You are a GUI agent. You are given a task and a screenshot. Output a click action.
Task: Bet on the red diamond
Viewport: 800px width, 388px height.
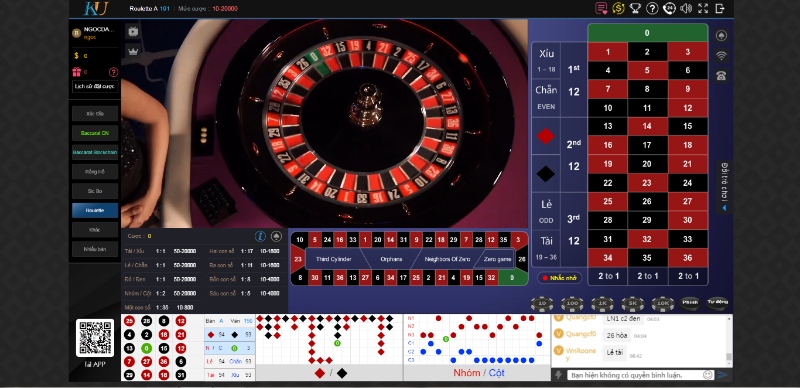pos(545,136)
